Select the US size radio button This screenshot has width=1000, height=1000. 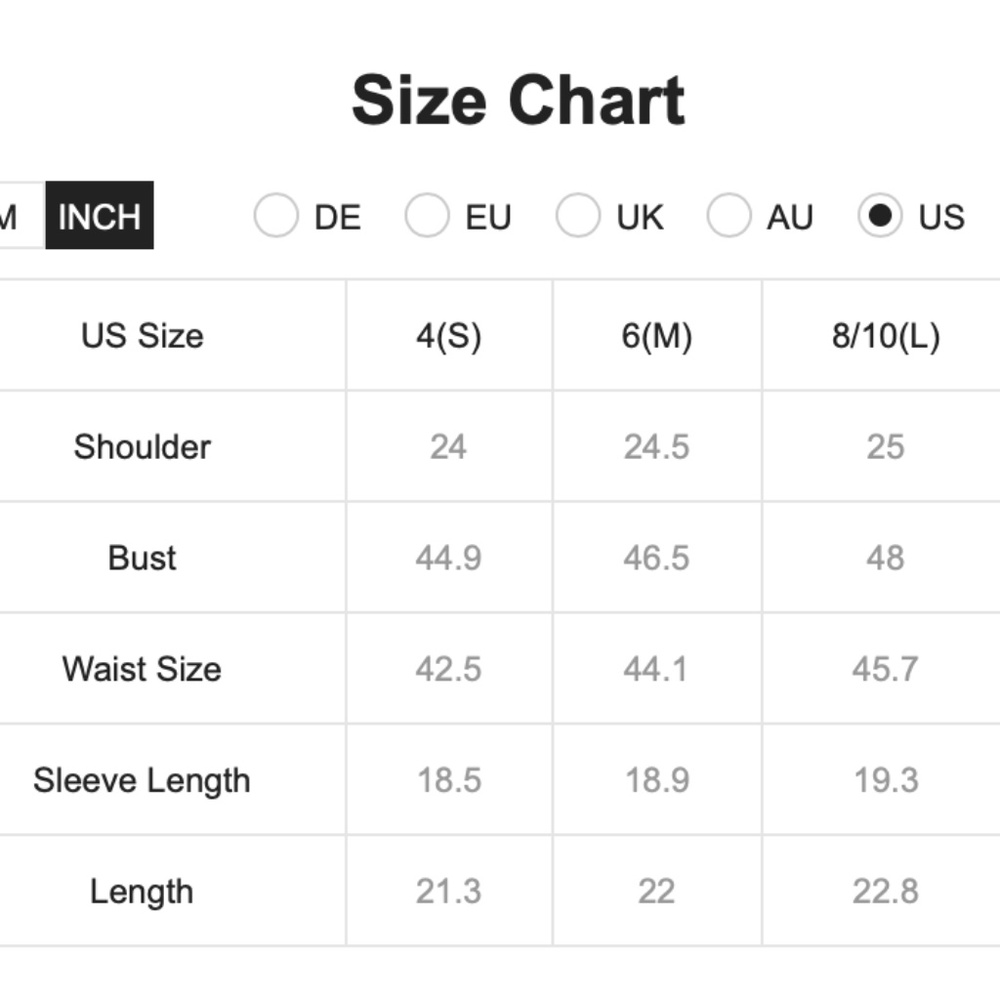[880, 216]
